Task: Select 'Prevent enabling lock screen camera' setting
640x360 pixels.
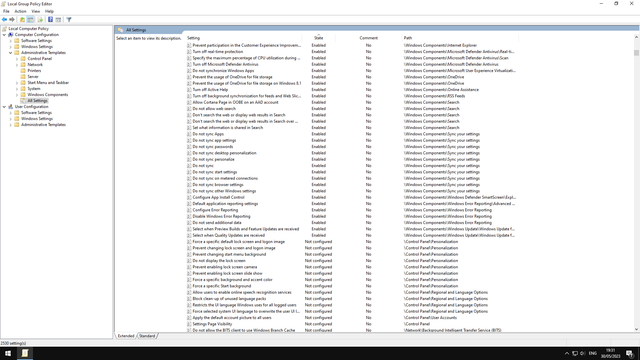Action: (224, 267)
